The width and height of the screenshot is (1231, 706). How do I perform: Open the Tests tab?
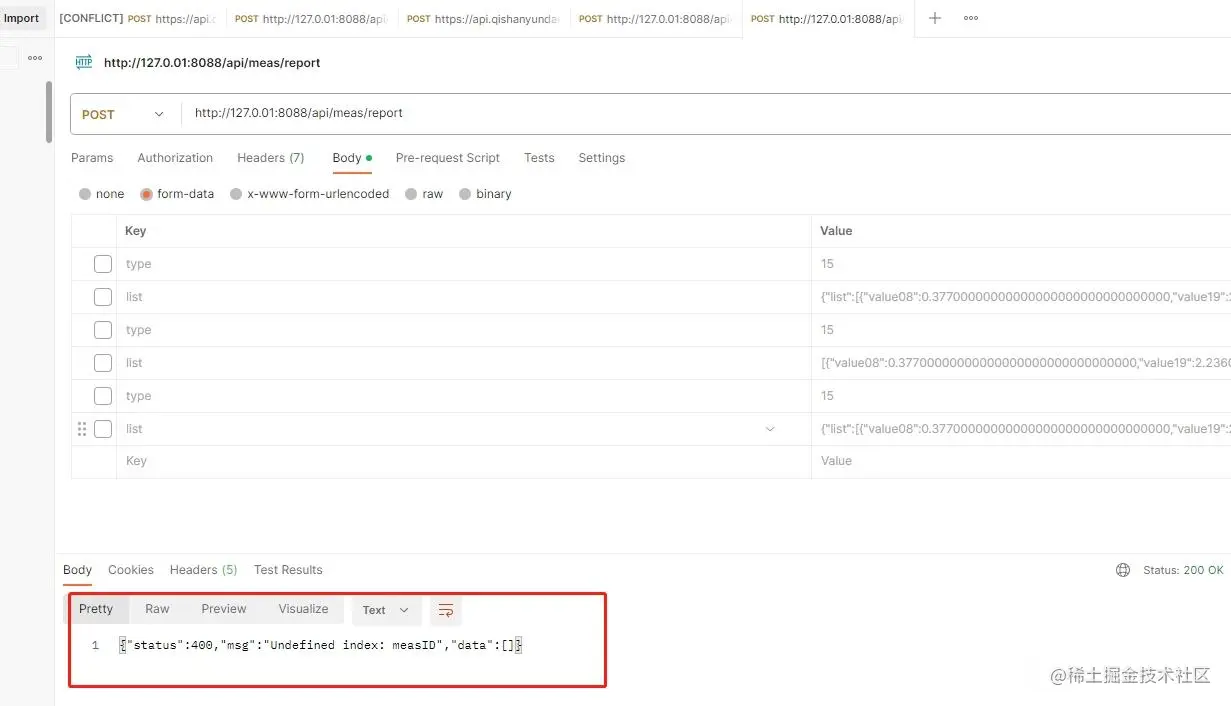(539, 158)
